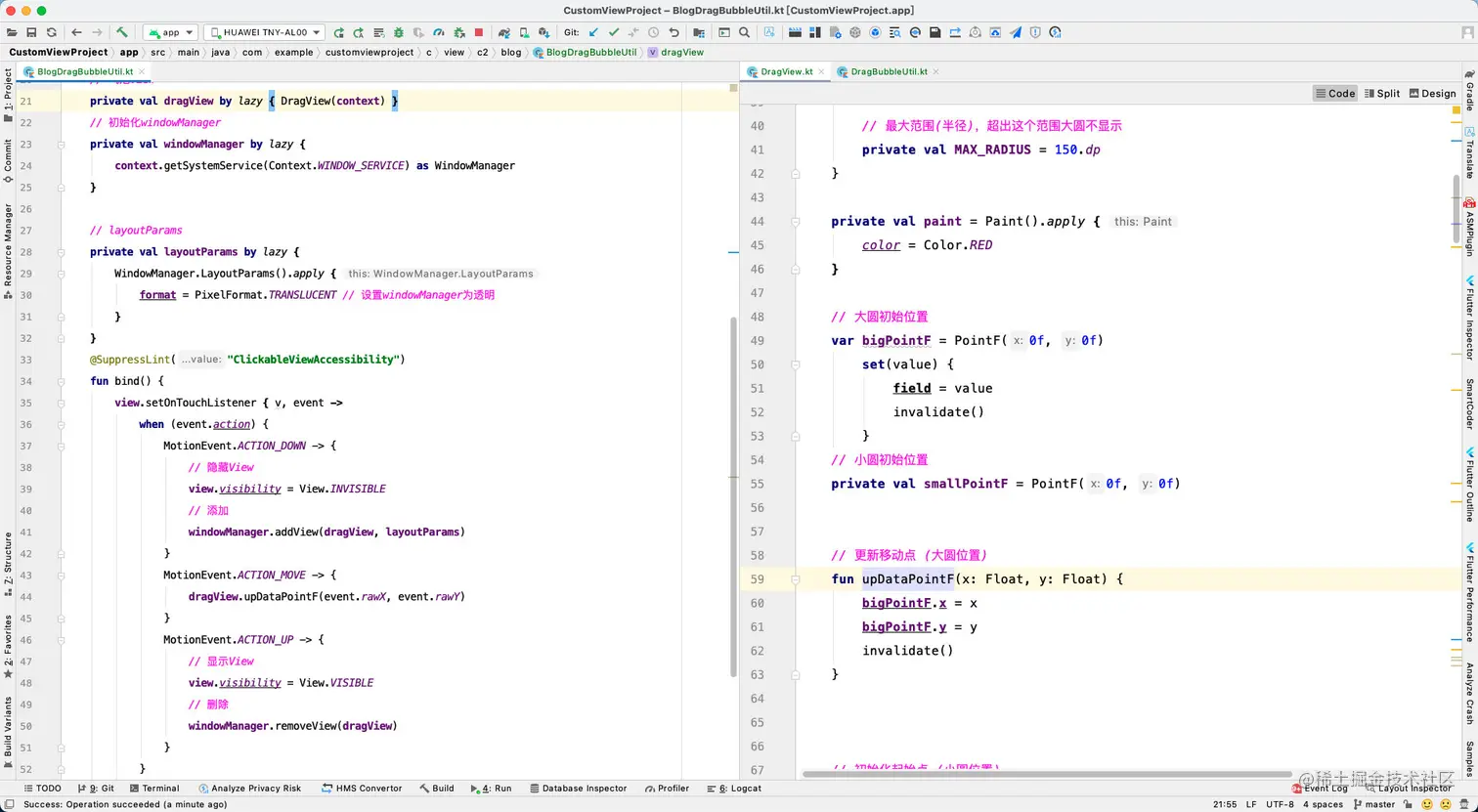Click the Save All toolbar icon
1478x812 pixels.
click(x=31, y=32)
